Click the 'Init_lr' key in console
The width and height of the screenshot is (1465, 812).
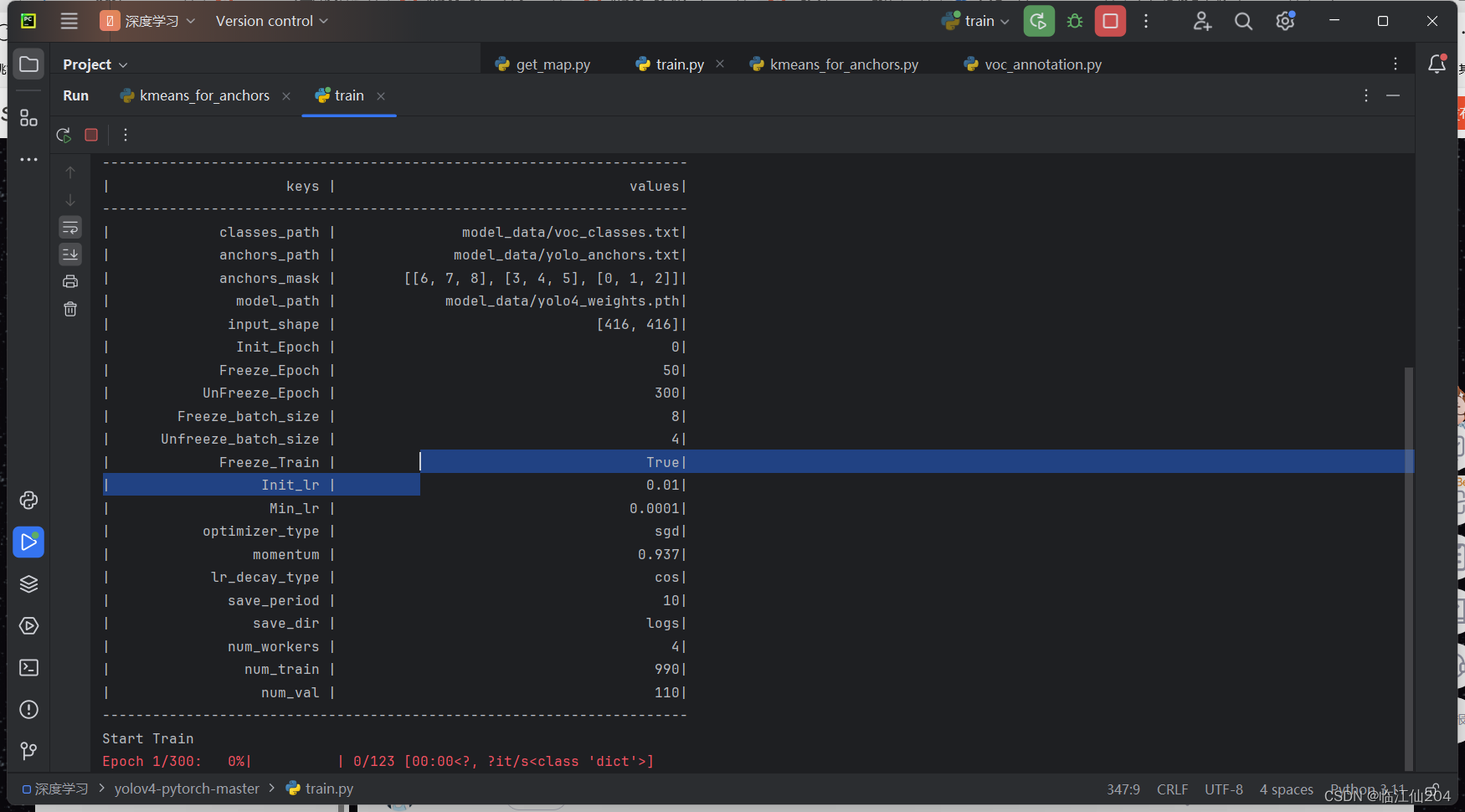(x=290, y=485)
